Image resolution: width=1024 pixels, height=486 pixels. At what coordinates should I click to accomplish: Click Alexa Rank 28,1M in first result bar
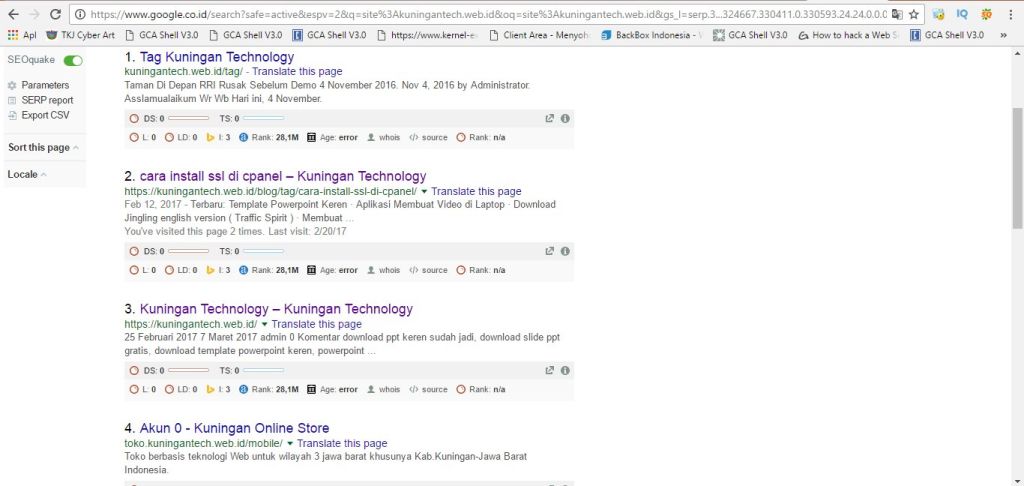click(269, 137)
